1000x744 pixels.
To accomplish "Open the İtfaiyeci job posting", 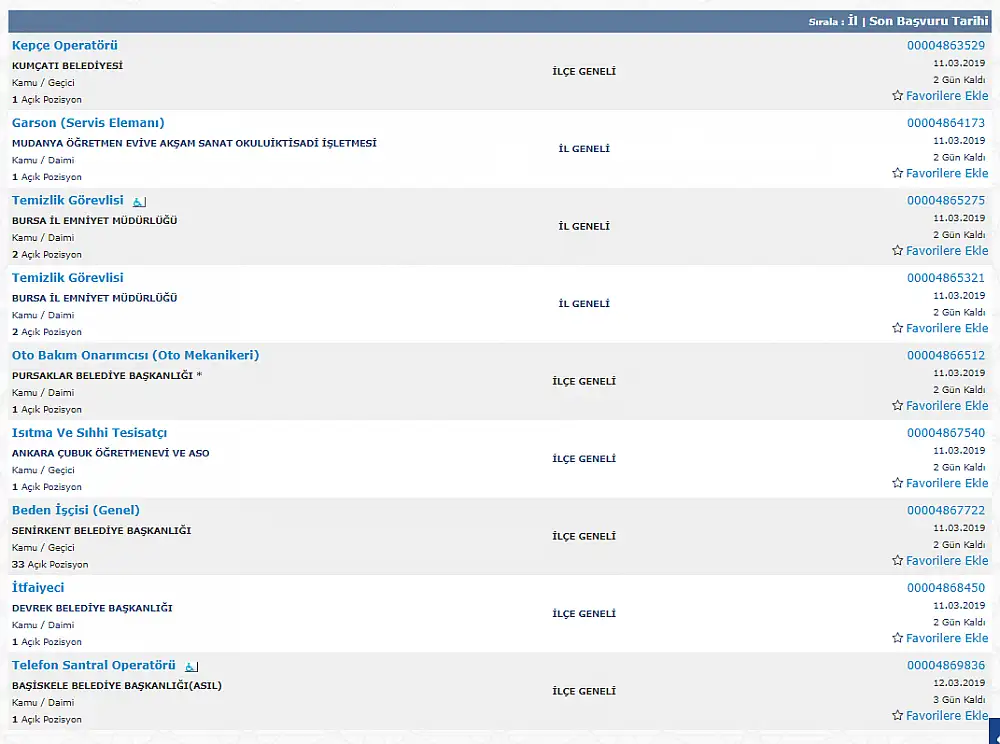I will click(x=38, y=587).
